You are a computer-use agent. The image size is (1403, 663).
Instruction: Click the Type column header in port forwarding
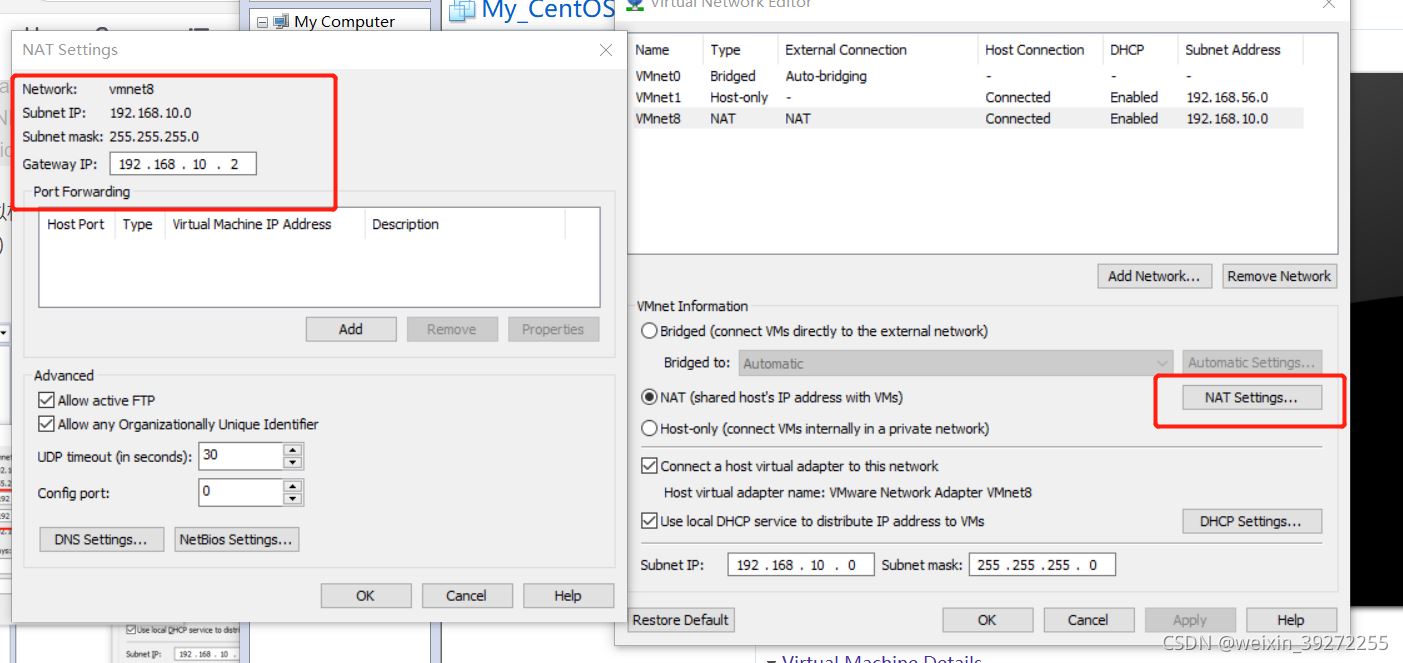click(140, 224)
